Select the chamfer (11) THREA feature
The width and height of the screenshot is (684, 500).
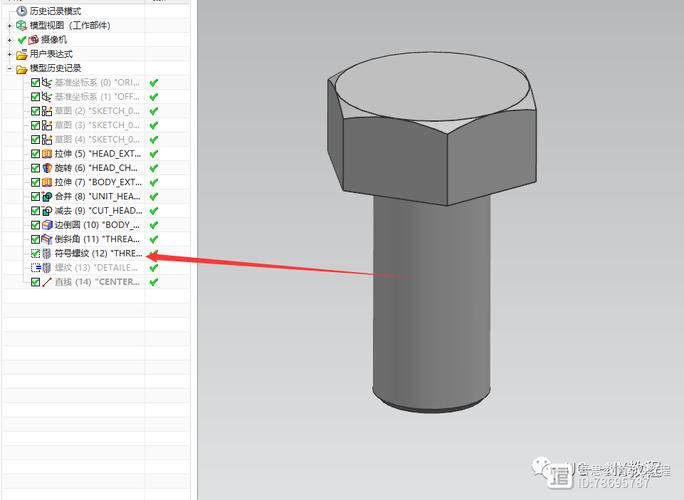[97, 239]
